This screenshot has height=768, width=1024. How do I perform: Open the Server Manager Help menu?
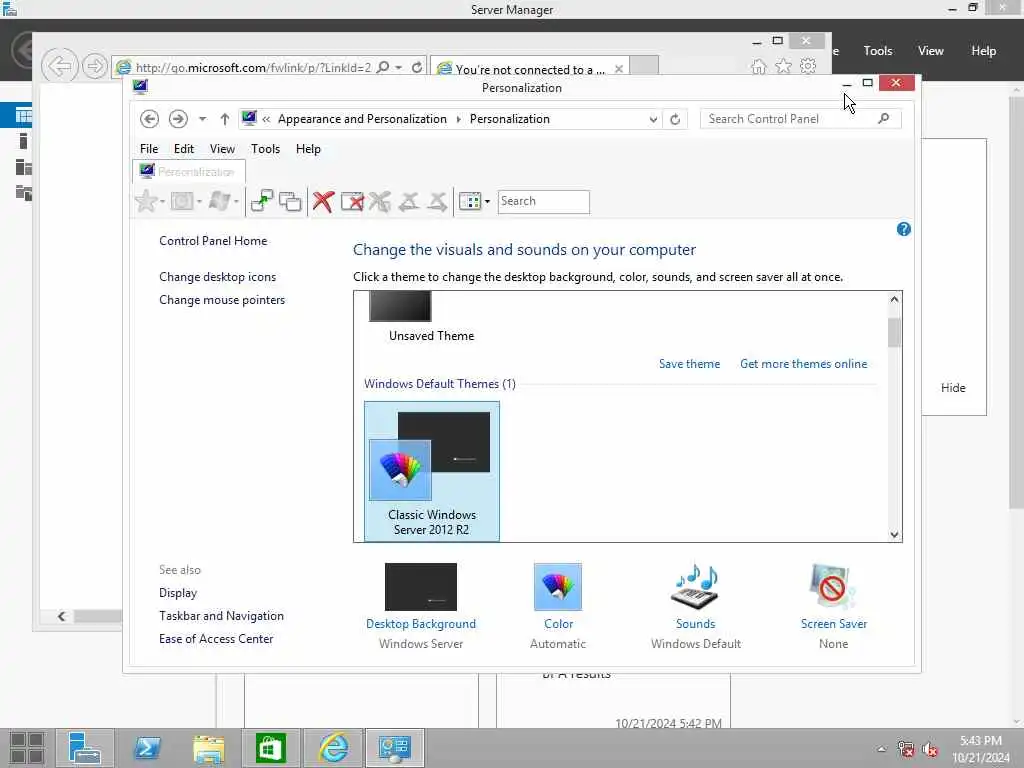(x=983, y=51)
